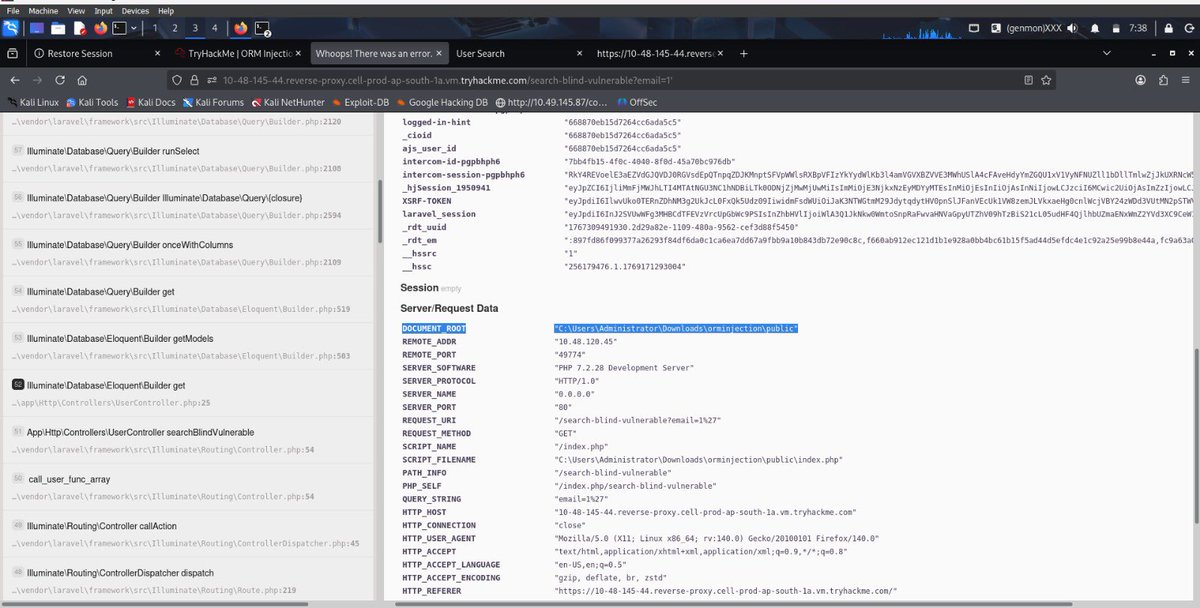
Task: Open the Kali Linux bookmark
Action: pos(33,102)
